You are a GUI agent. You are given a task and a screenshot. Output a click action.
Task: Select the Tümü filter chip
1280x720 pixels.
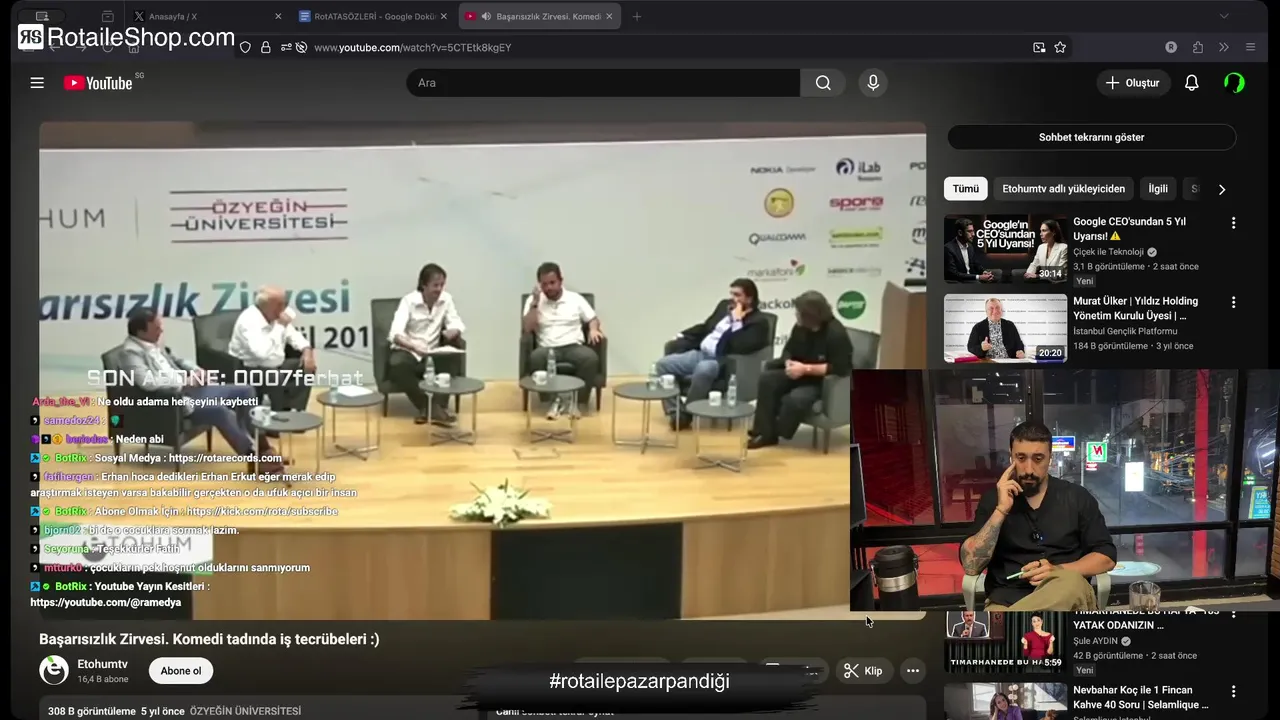tap(965, 189)
